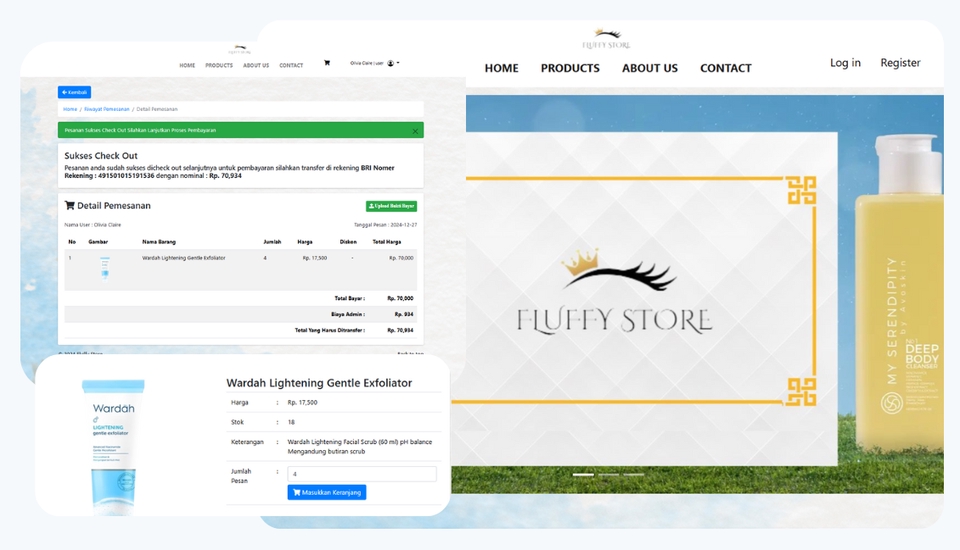The width and height of the screenshot is (960, 550).
Task: Click the 'Rp. 70,934' total transfer amount
Action: pos(400,330)
